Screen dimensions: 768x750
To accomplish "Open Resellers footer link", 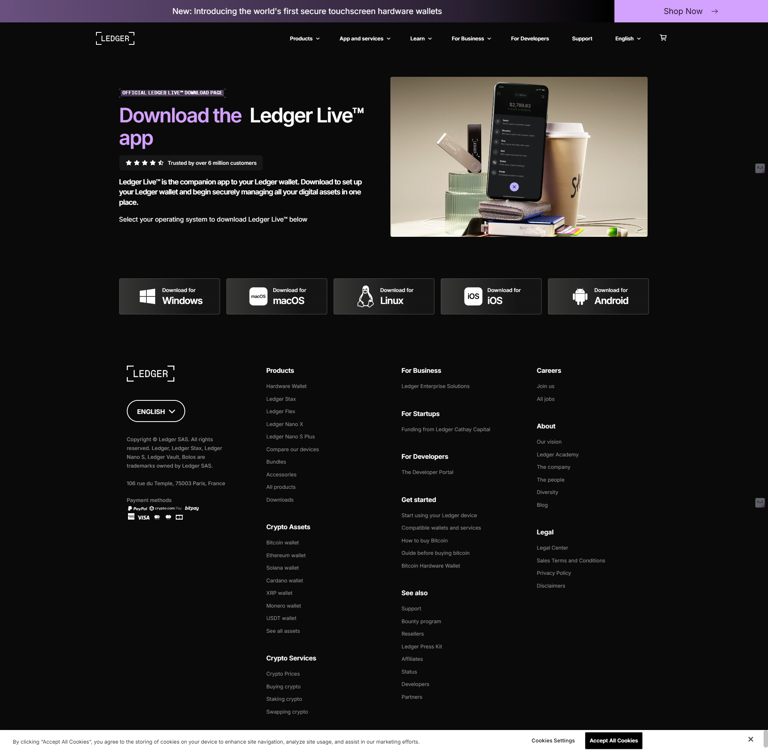I will pyautogui.click(x=412, y=633).
